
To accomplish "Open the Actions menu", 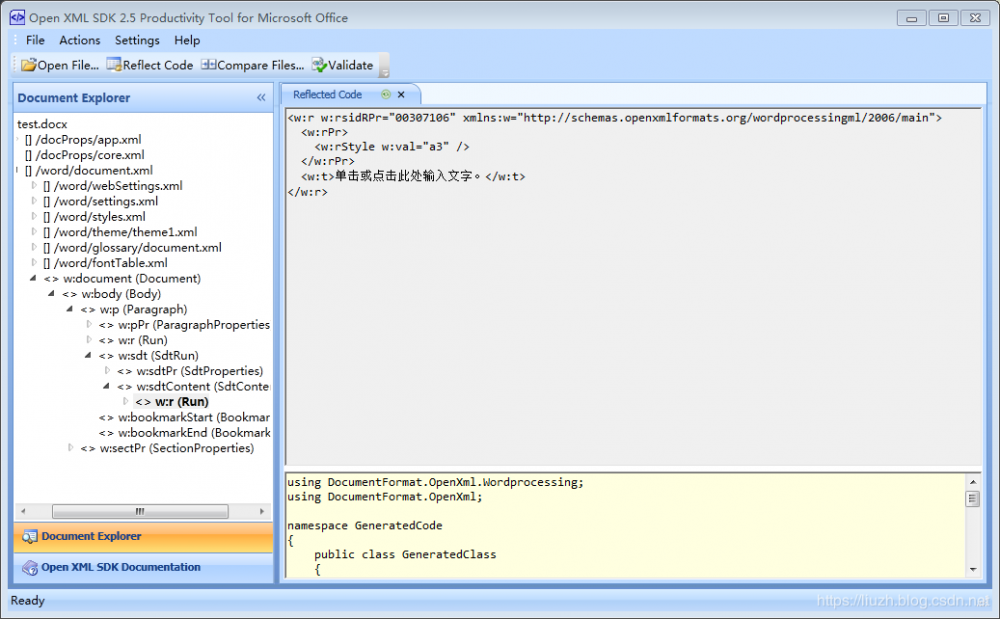I will [x=80, y=40].
